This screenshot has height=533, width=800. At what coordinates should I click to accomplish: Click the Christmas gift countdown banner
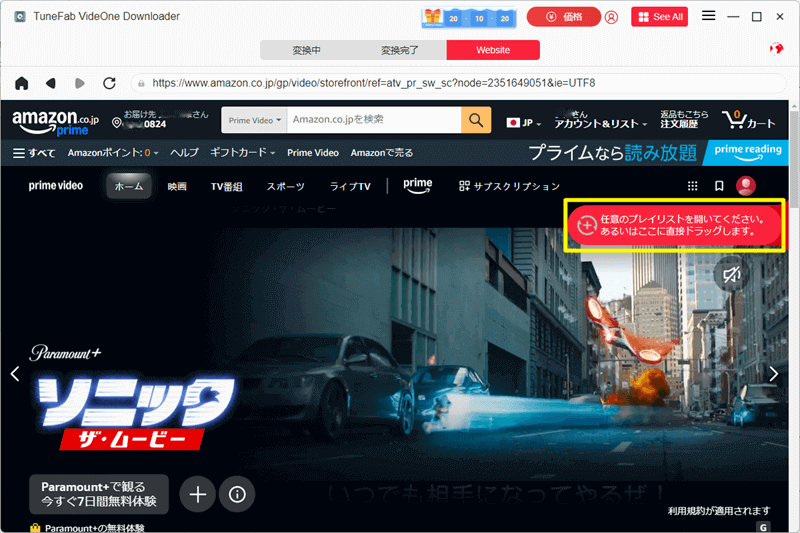(468, 17)
